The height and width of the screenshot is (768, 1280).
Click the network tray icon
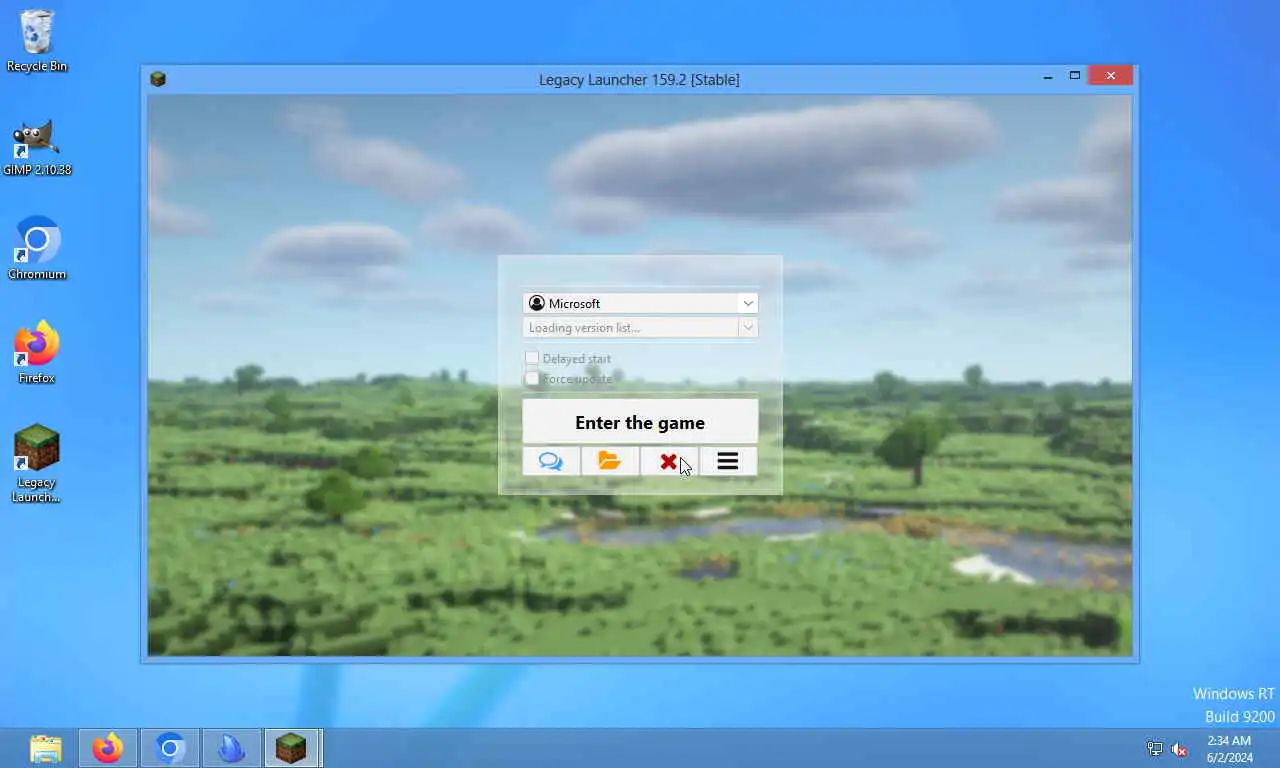1155,749
